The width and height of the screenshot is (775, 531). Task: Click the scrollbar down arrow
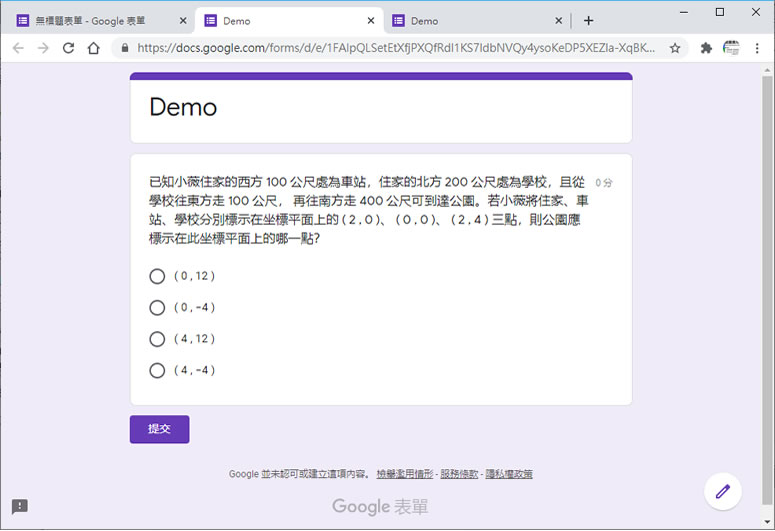(767, 522)
